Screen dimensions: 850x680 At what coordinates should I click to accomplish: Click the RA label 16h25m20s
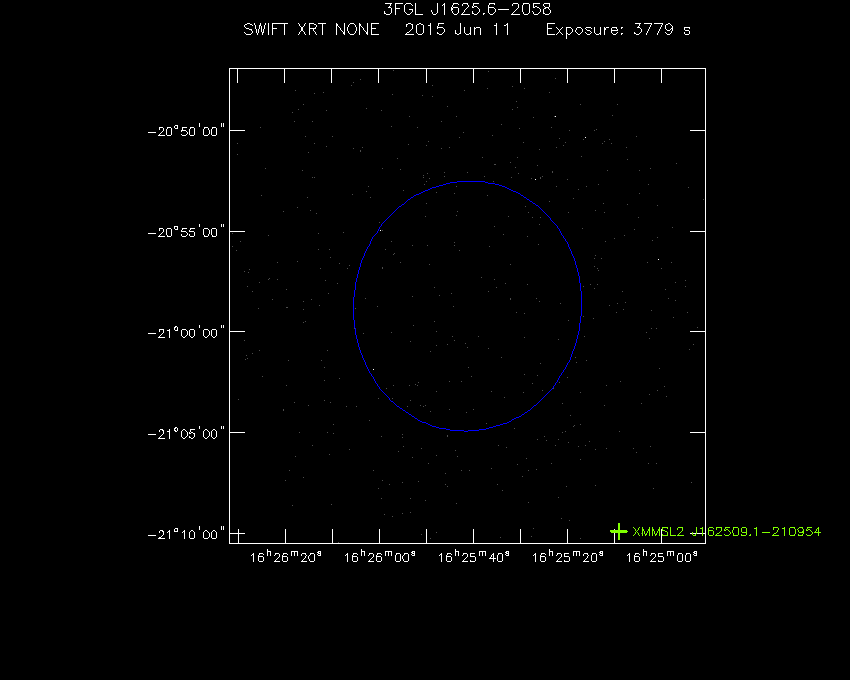(x=568, y=557)
